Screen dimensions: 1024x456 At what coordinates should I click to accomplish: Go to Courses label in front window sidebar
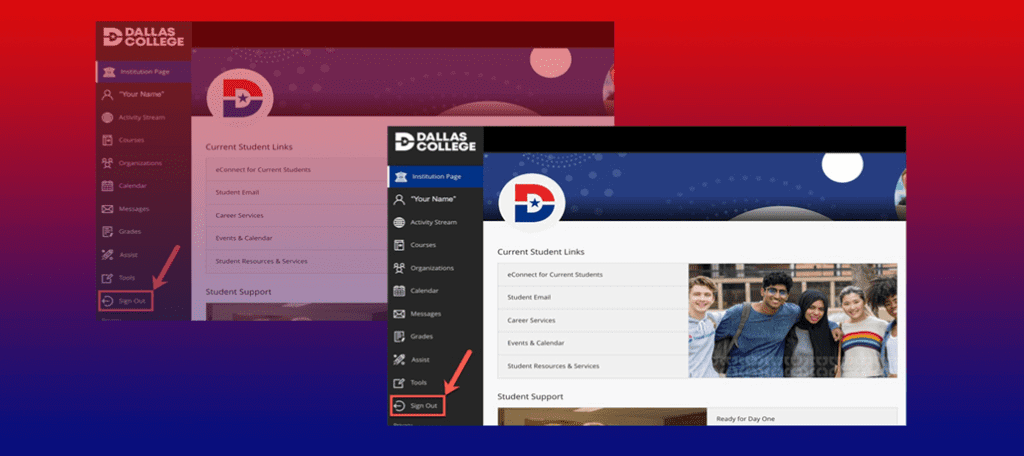[423, 245]
